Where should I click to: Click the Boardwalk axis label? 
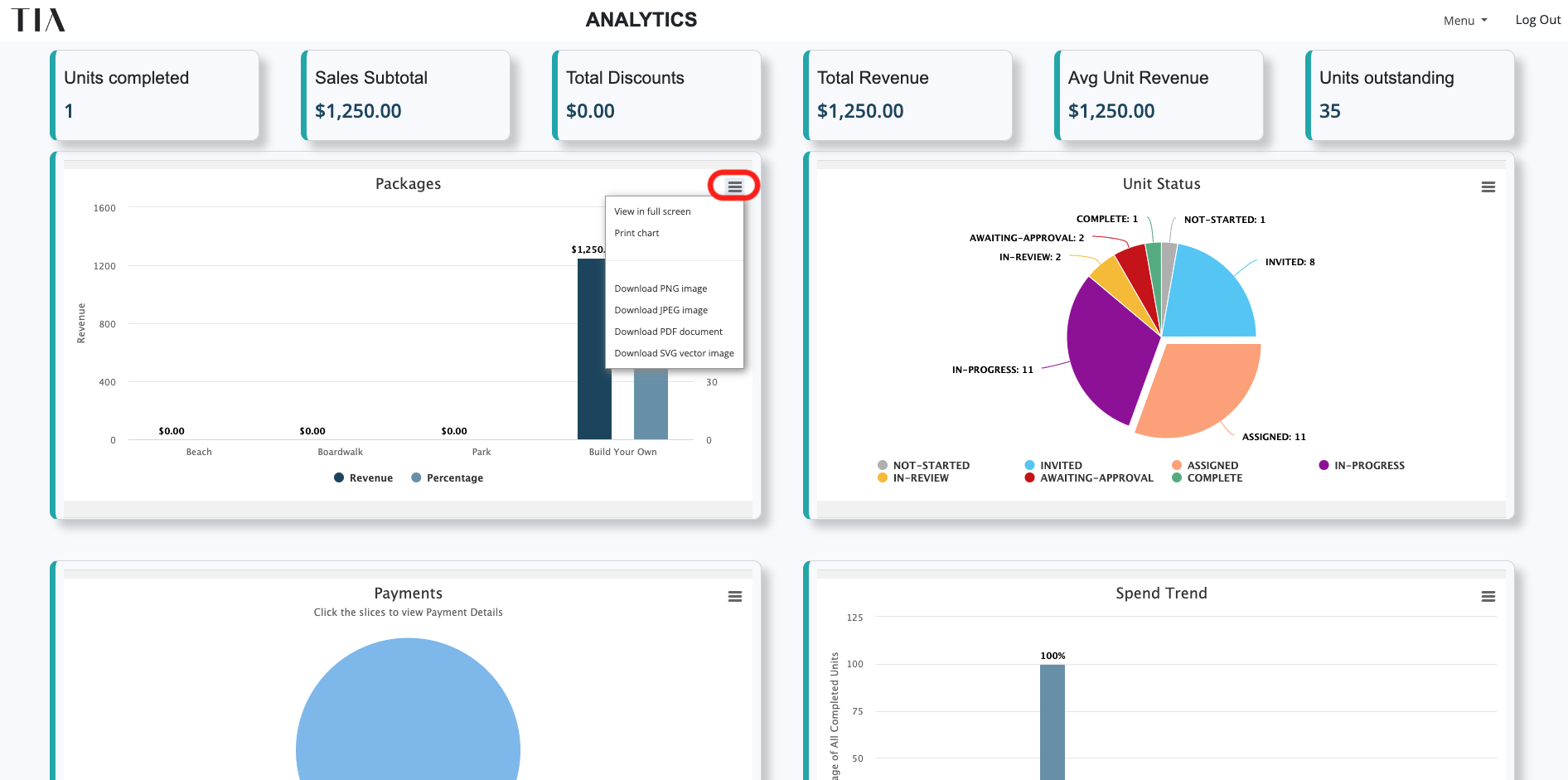click(x=340, y=452)
